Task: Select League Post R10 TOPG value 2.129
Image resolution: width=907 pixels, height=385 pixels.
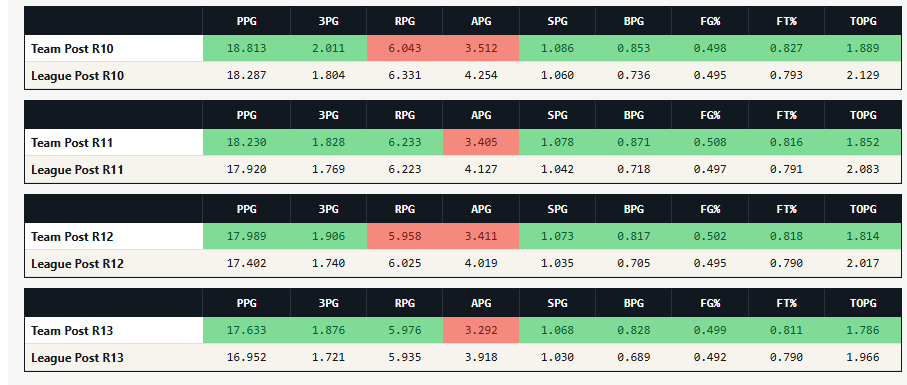Action: (x=863, y=76)
